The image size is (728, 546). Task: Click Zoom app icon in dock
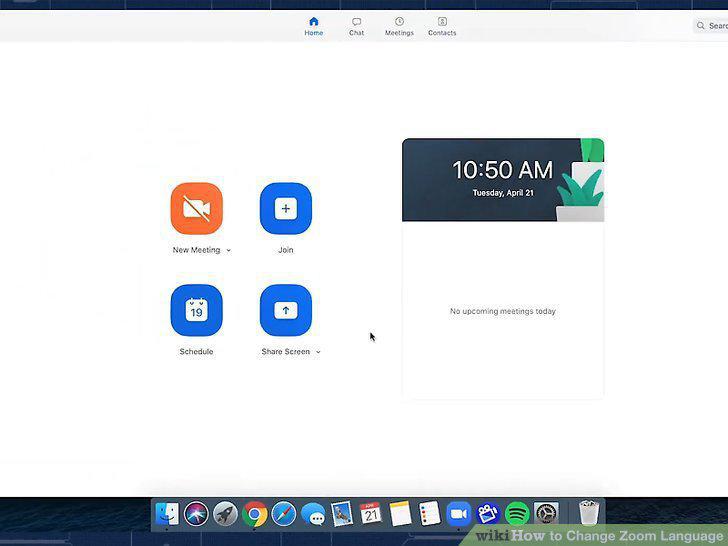459,514
